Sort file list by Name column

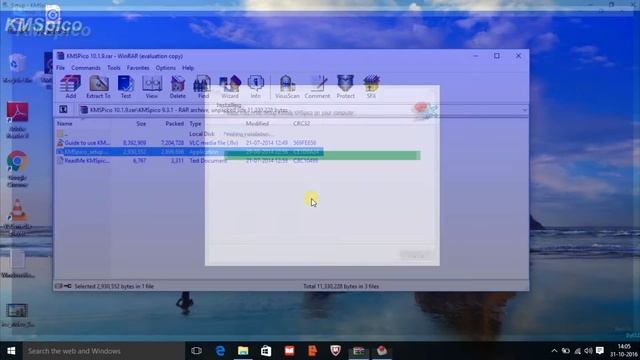pos(64,123)
